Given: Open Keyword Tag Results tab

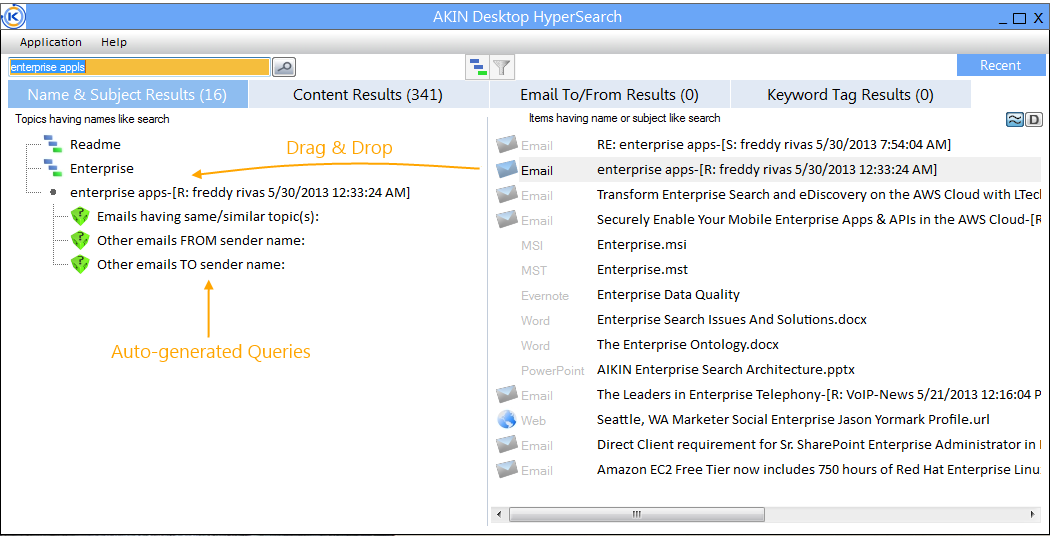Looking at the screenshot, I should (x=850, y=95).
